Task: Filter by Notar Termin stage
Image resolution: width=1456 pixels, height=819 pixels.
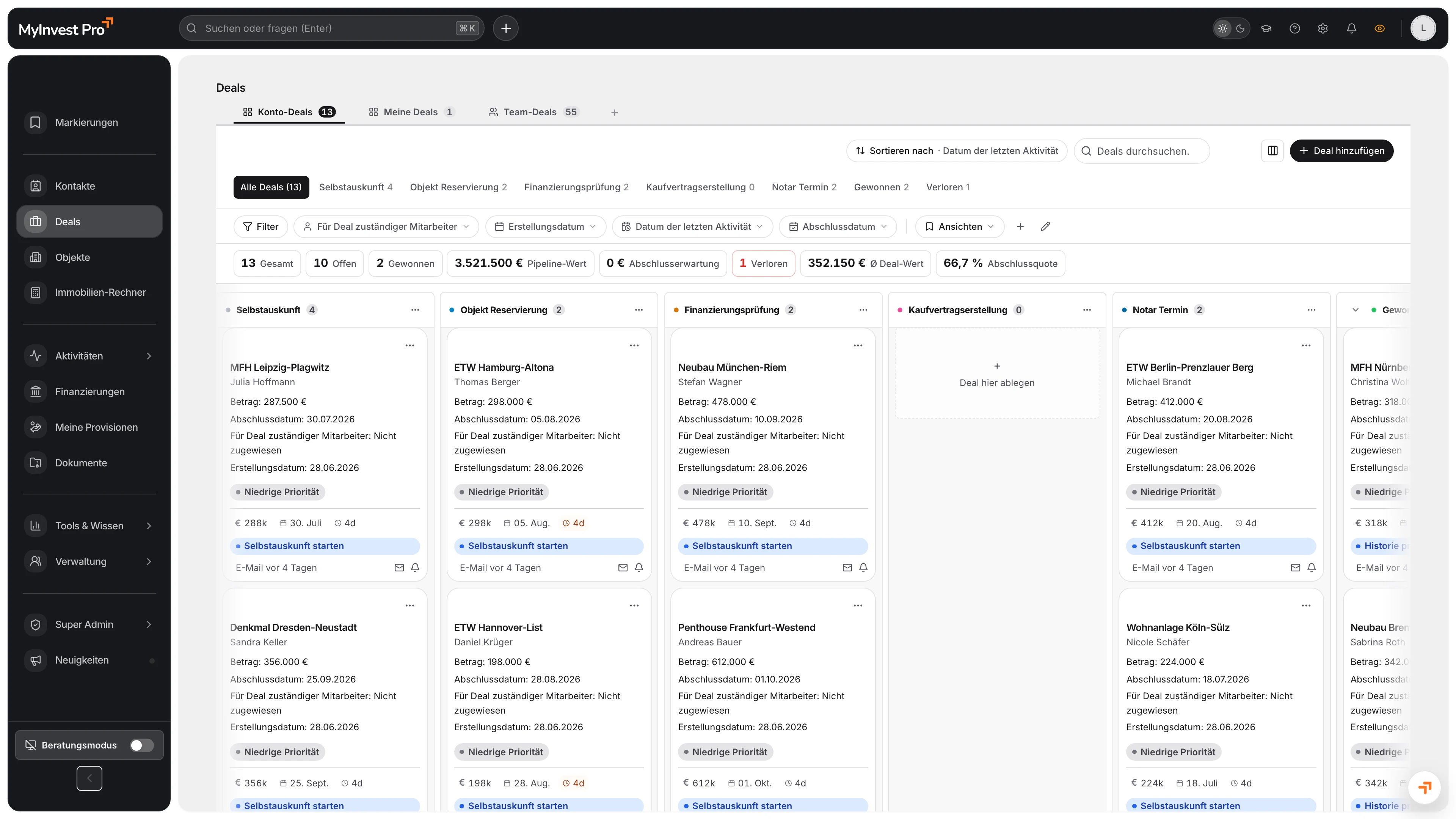Action: click(804, 187)
